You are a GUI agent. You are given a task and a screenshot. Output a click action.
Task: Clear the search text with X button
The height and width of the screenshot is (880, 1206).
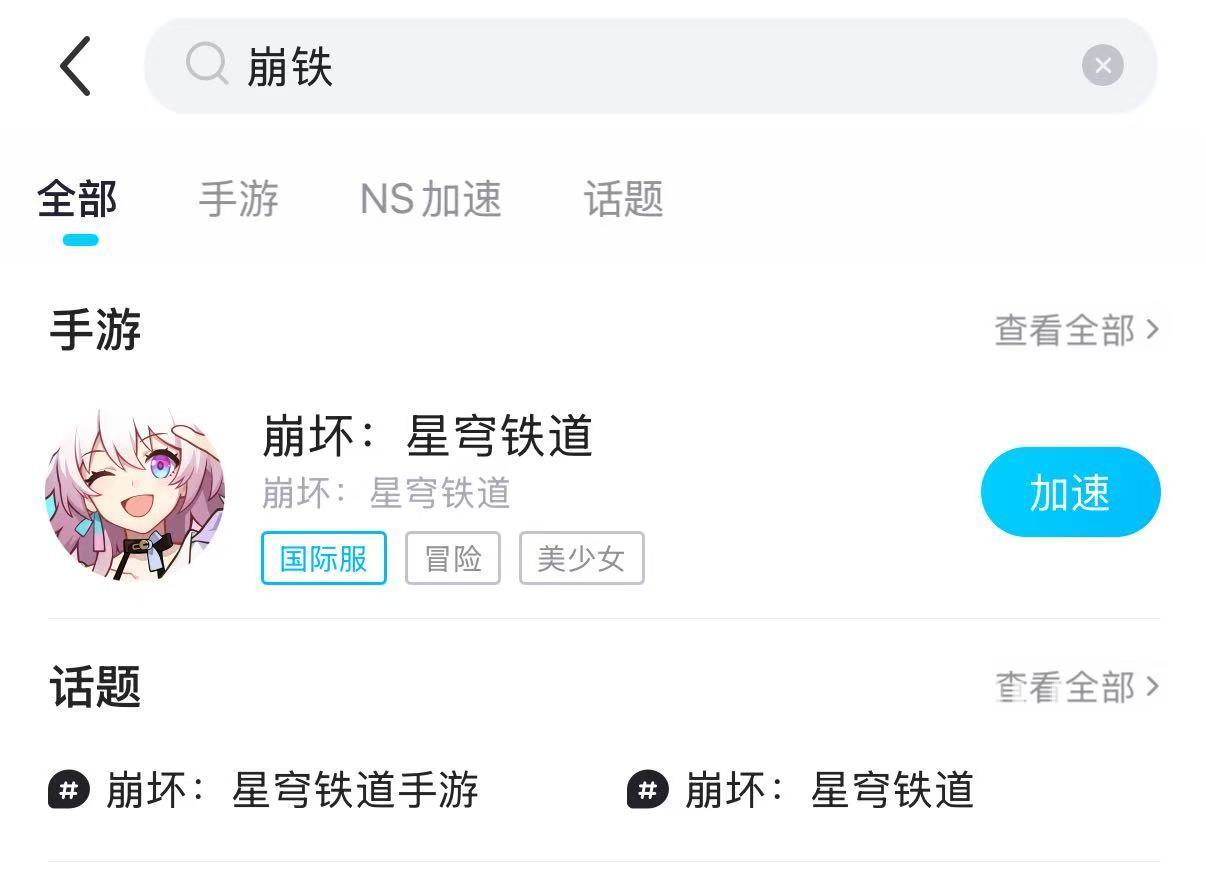pos(1103,66)
